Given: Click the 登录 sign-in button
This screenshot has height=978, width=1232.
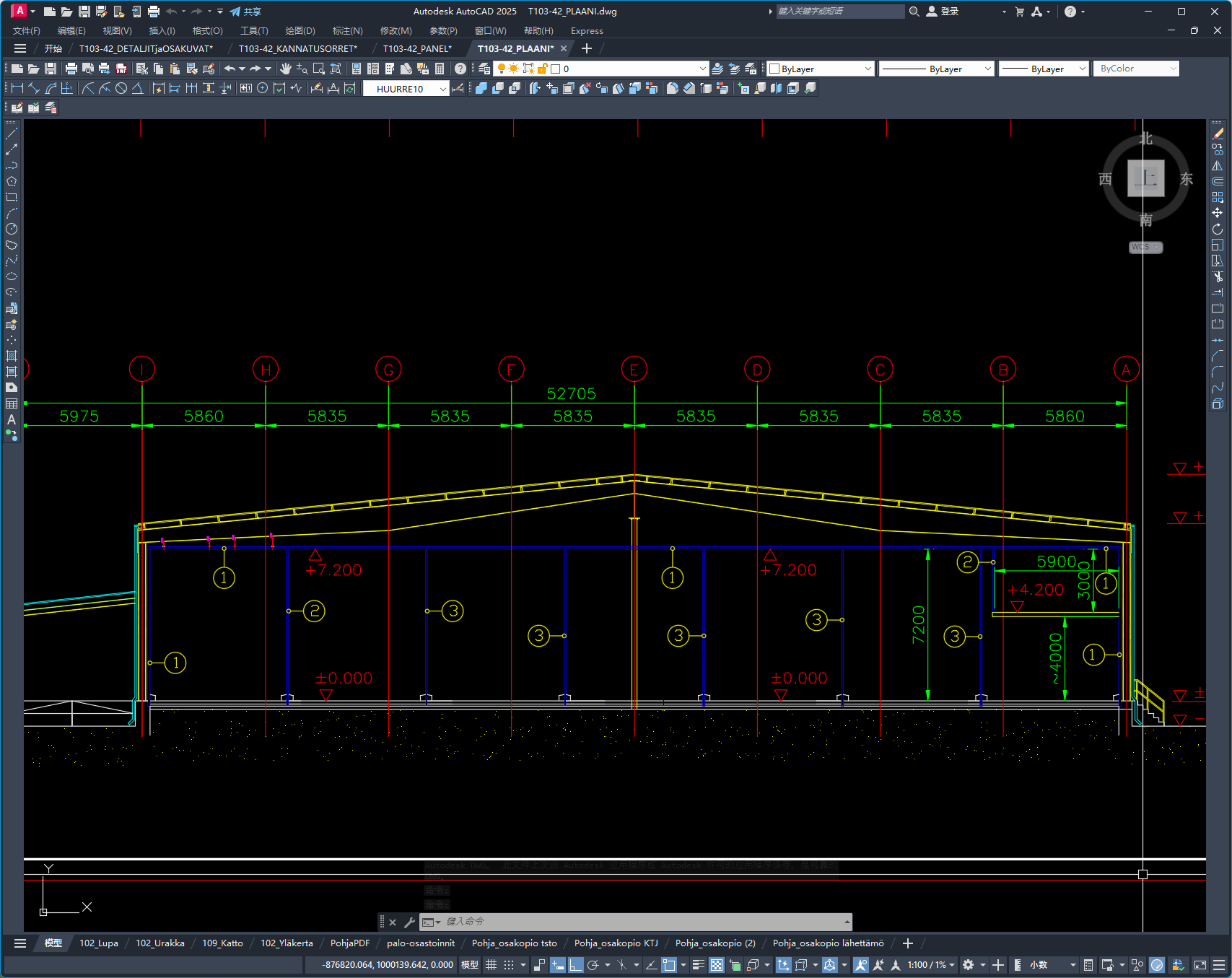Looking at the screenshot, I should tap(942, 12).
